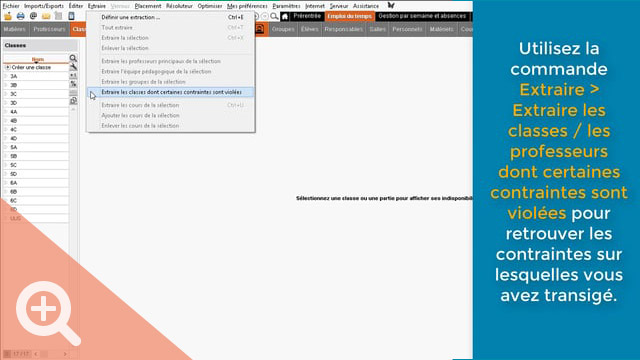Click the magnifier icon above class list
Viewport: 640px width, 360px height.
[x=73, y=58]
